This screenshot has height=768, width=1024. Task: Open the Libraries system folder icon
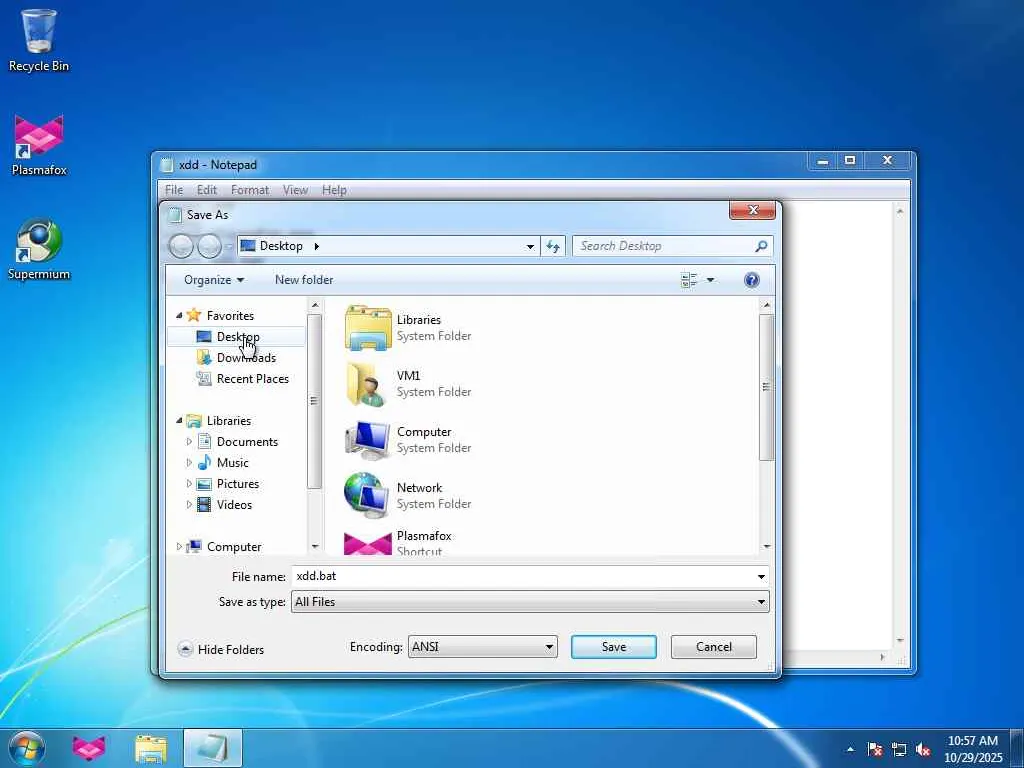368,328
